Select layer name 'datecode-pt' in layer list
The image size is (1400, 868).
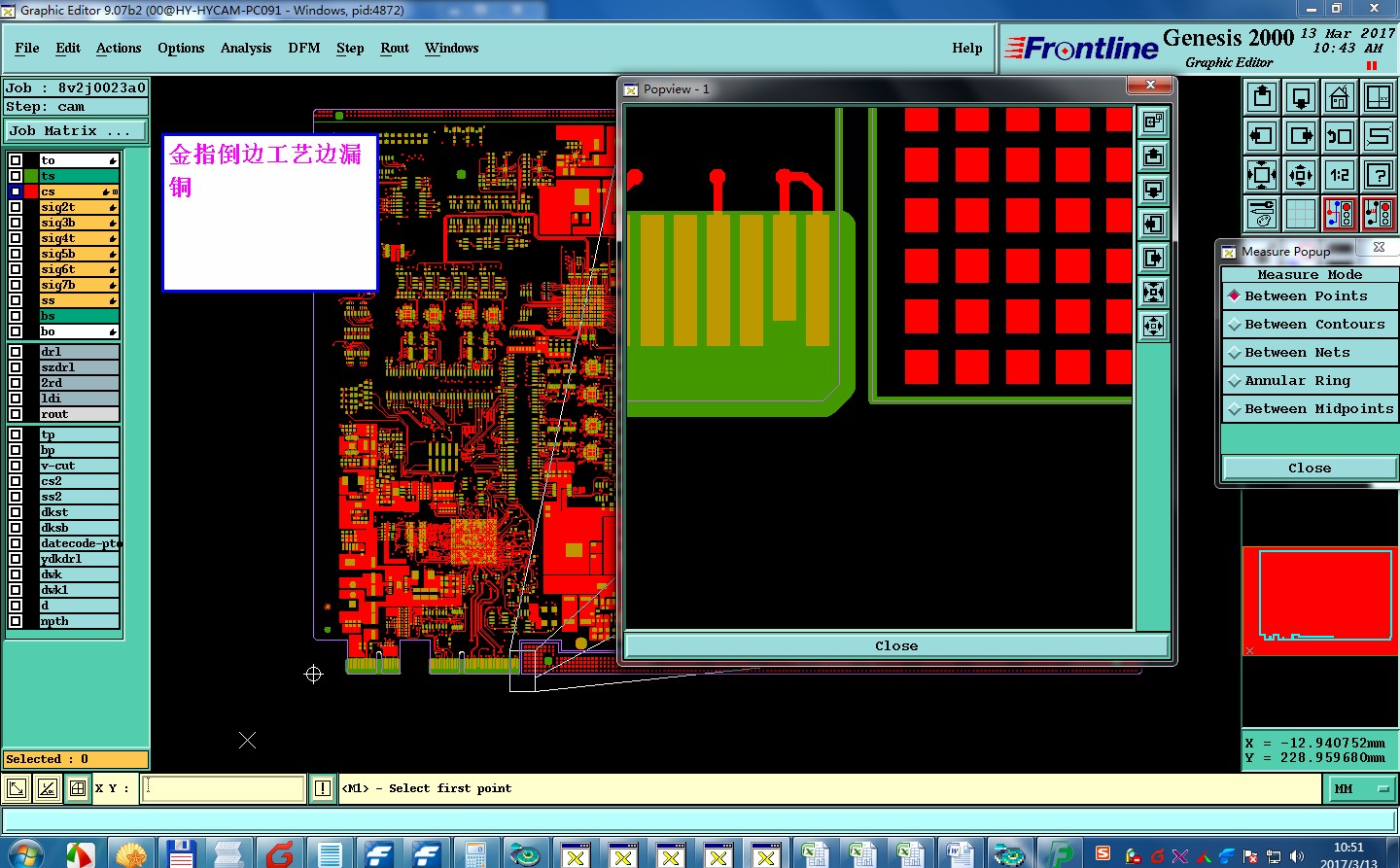(x=80, y=543)
